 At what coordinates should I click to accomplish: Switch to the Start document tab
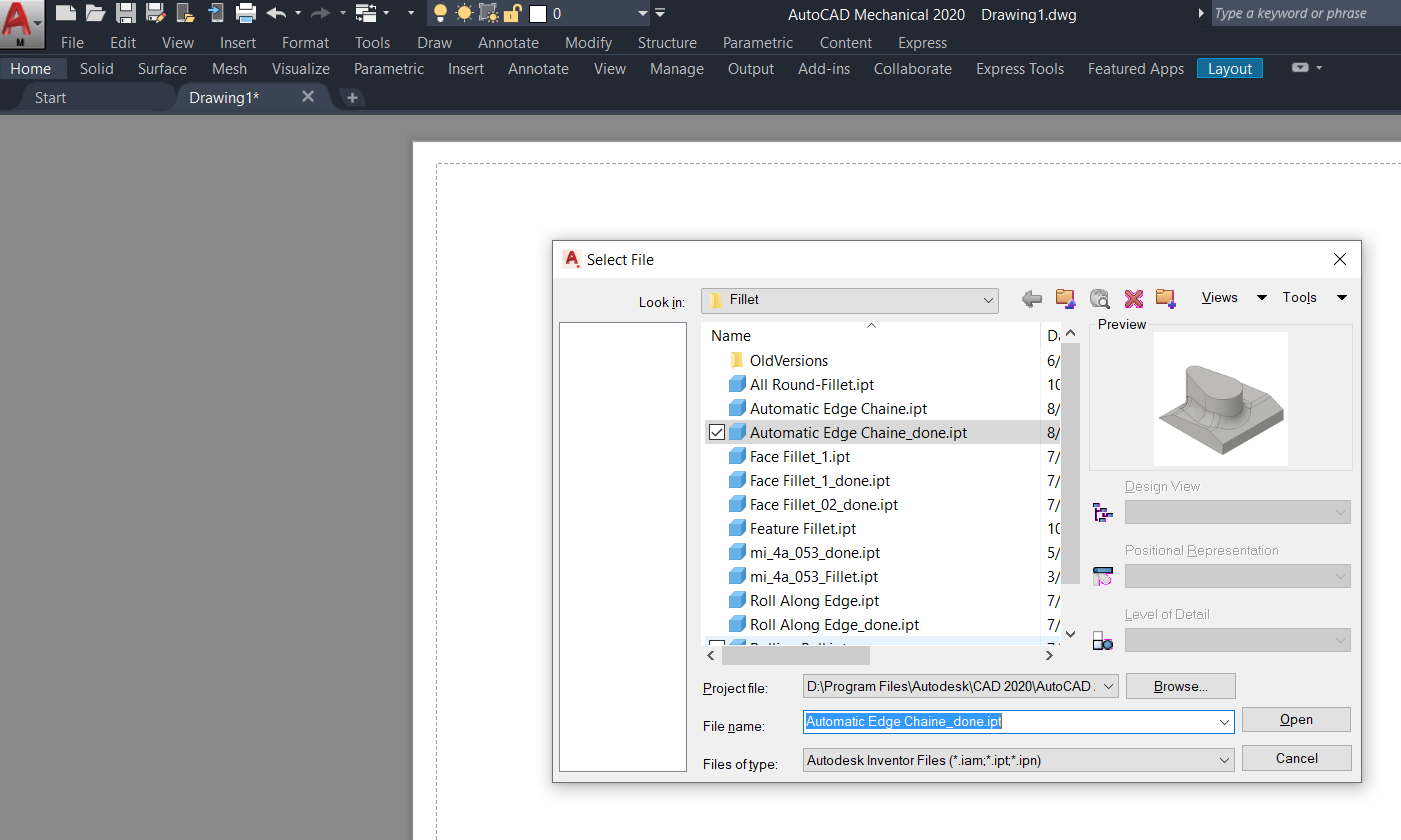tap(51, 97)
